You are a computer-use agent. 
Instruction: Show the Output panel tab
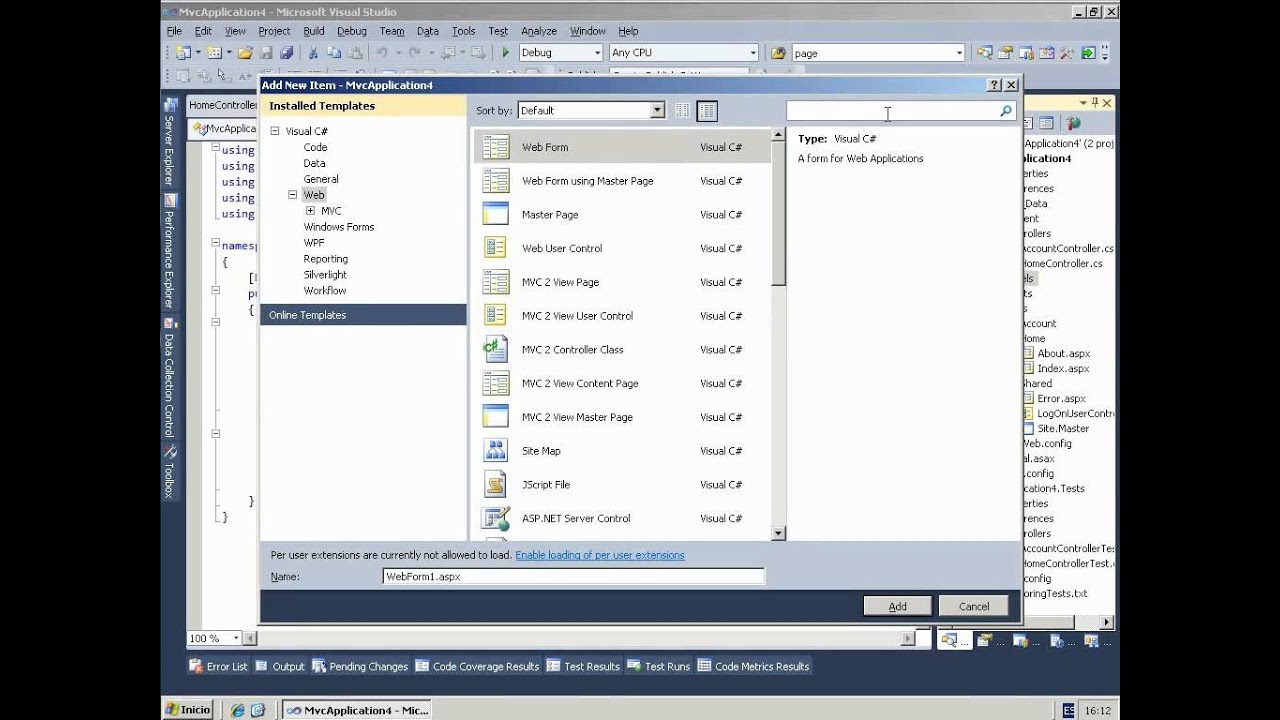[280, 667]
